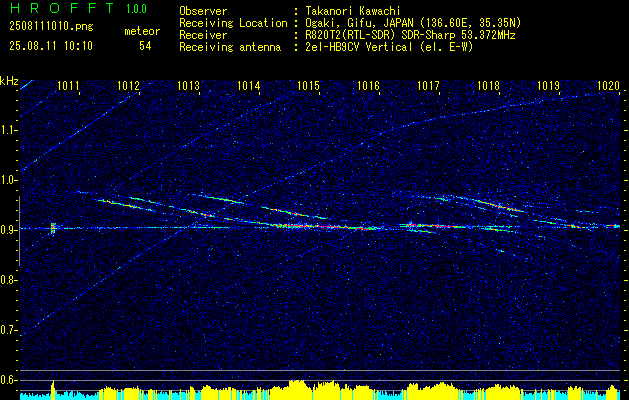629x400 pixels.
Task: Click the 1013 time axis marker
Action: click(189, 85)
